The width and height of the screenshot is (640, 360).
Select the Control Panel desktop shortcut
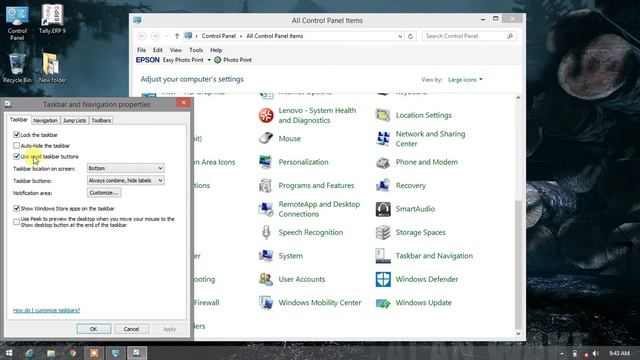(17, 22)
